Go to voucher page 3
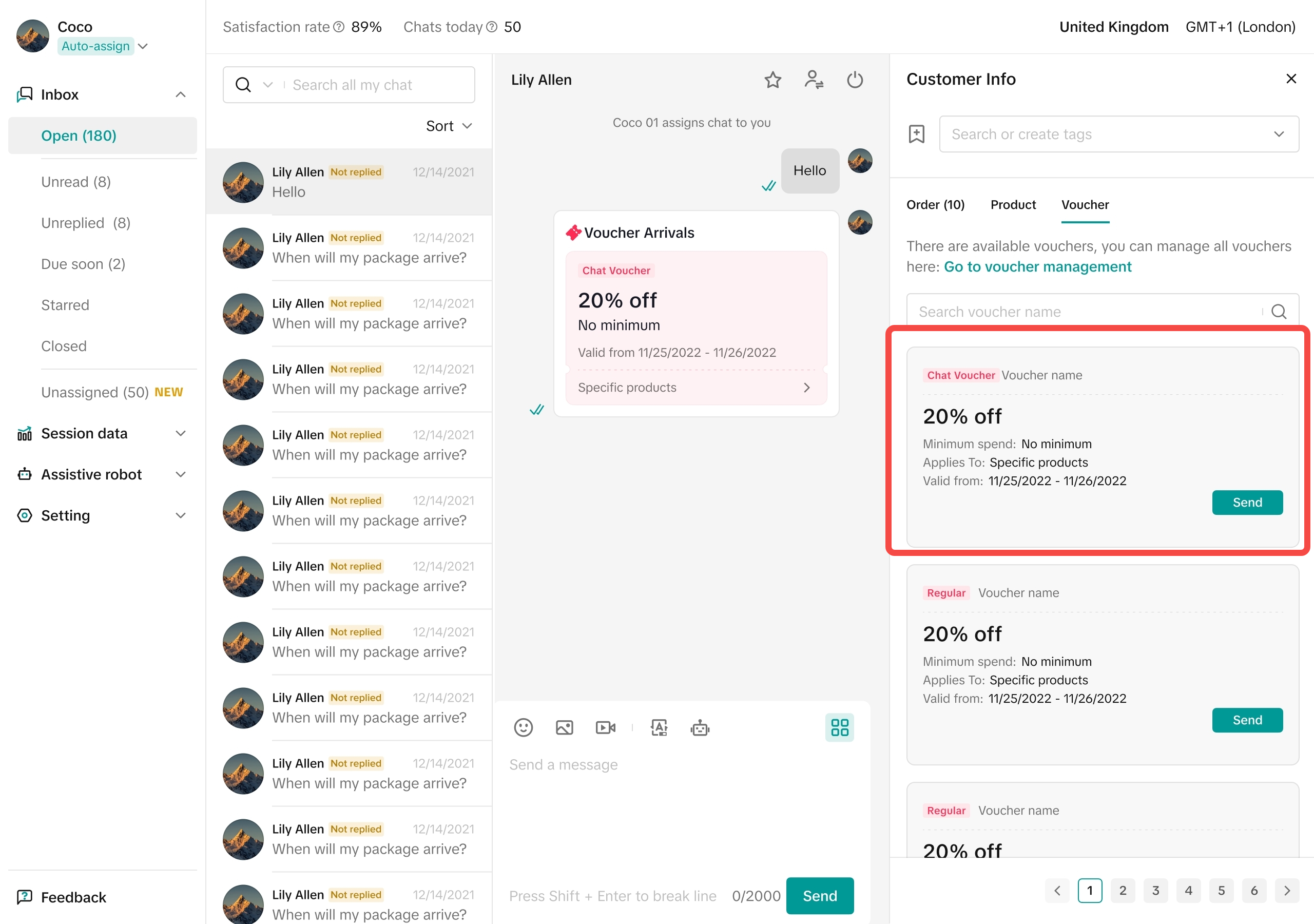 [x=1155, y=890]
